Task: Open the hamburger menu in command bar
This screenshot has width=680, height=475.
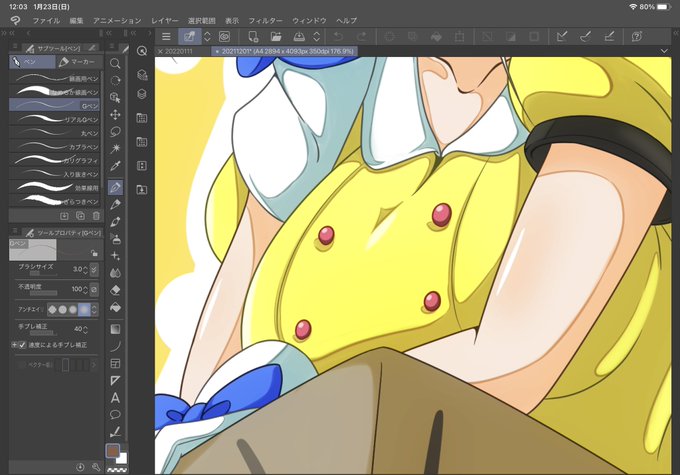Action: click(x=166, y=36)
